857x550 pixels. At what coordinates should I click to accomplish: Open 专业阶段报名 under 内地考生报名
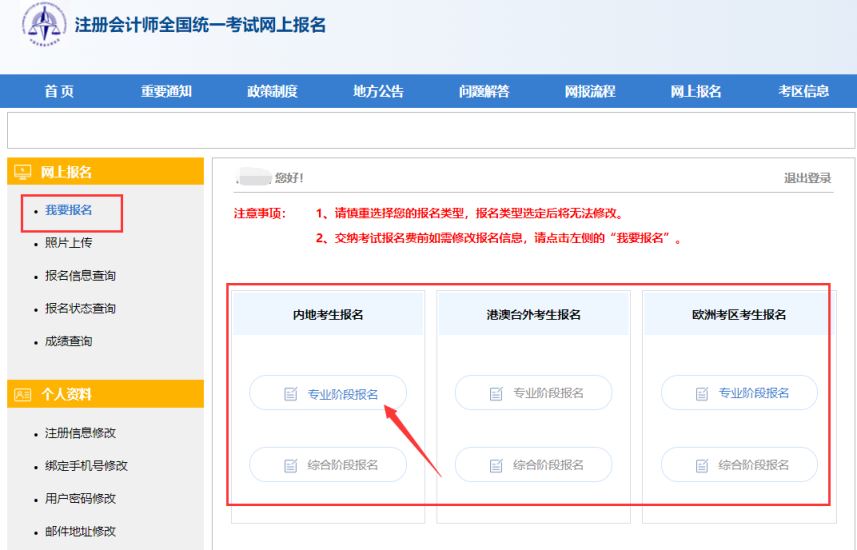click(x=328, y=393)
